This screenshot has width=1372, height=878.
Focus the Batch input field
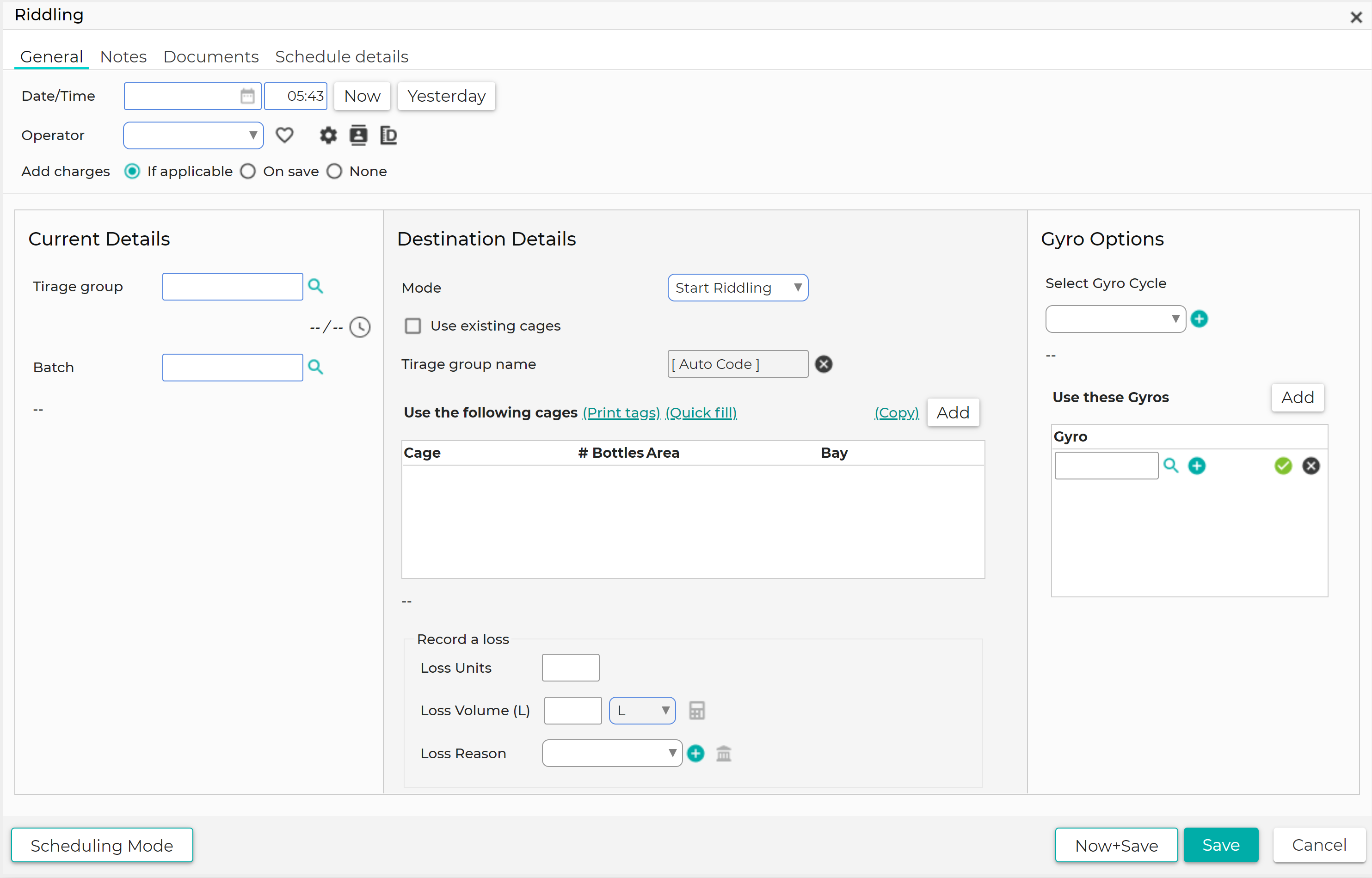pyautogui.click(x=233, y=367)
